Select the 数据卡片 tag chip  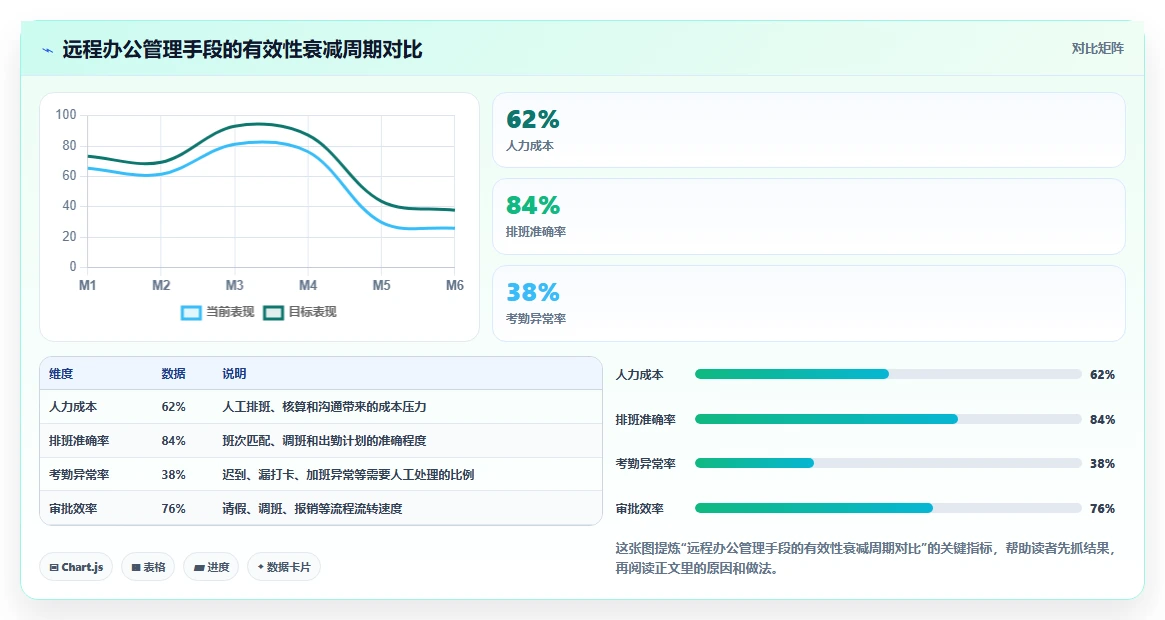coord(284,567)
